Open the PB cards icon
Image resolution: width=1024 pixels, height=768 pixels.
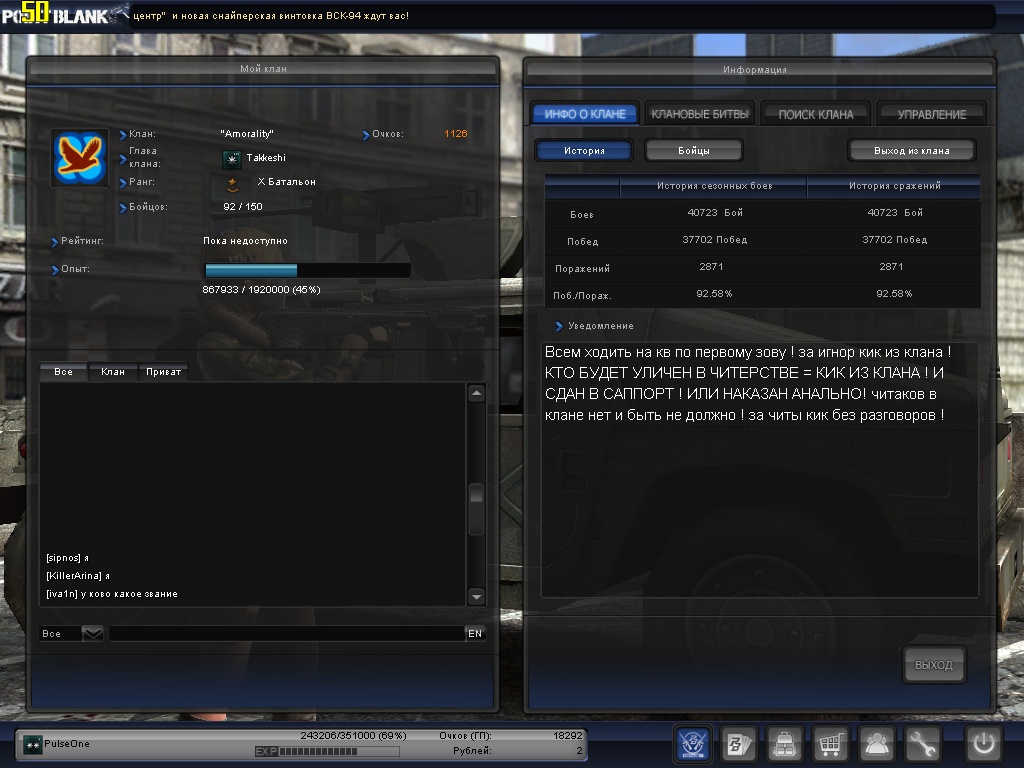click(739, 744)
